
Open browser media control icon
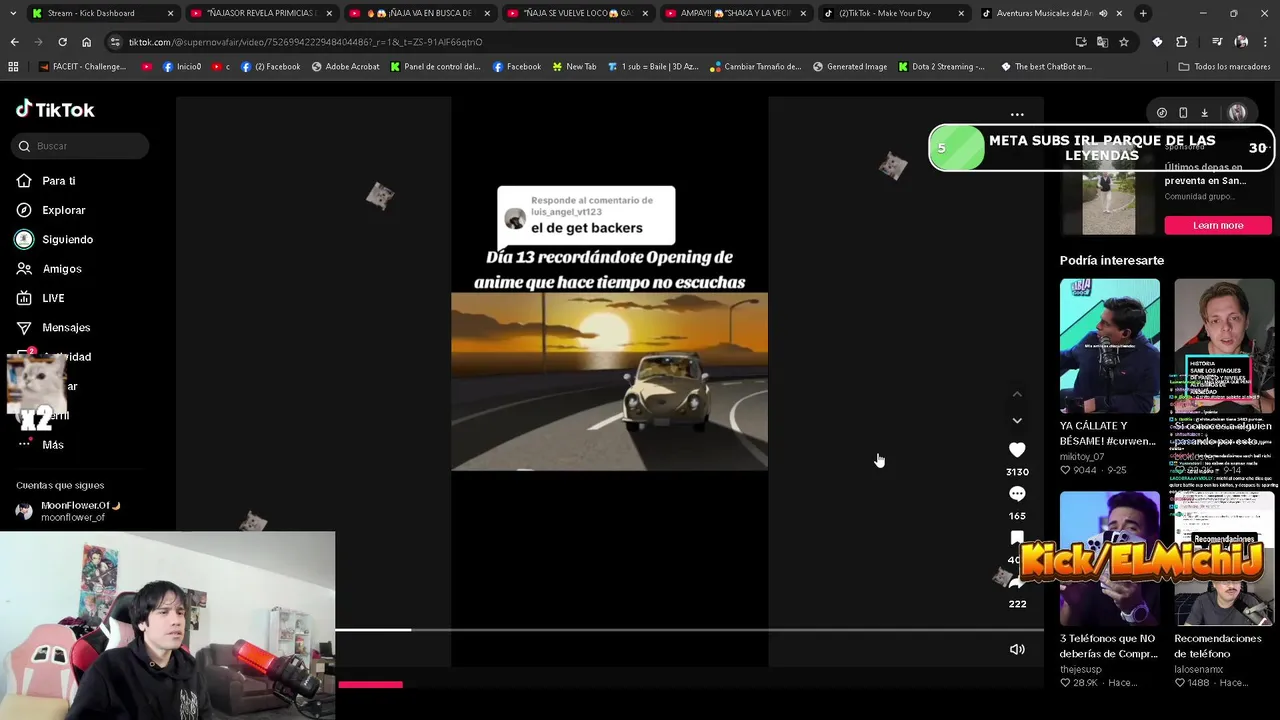click(x=1217, y=42)
